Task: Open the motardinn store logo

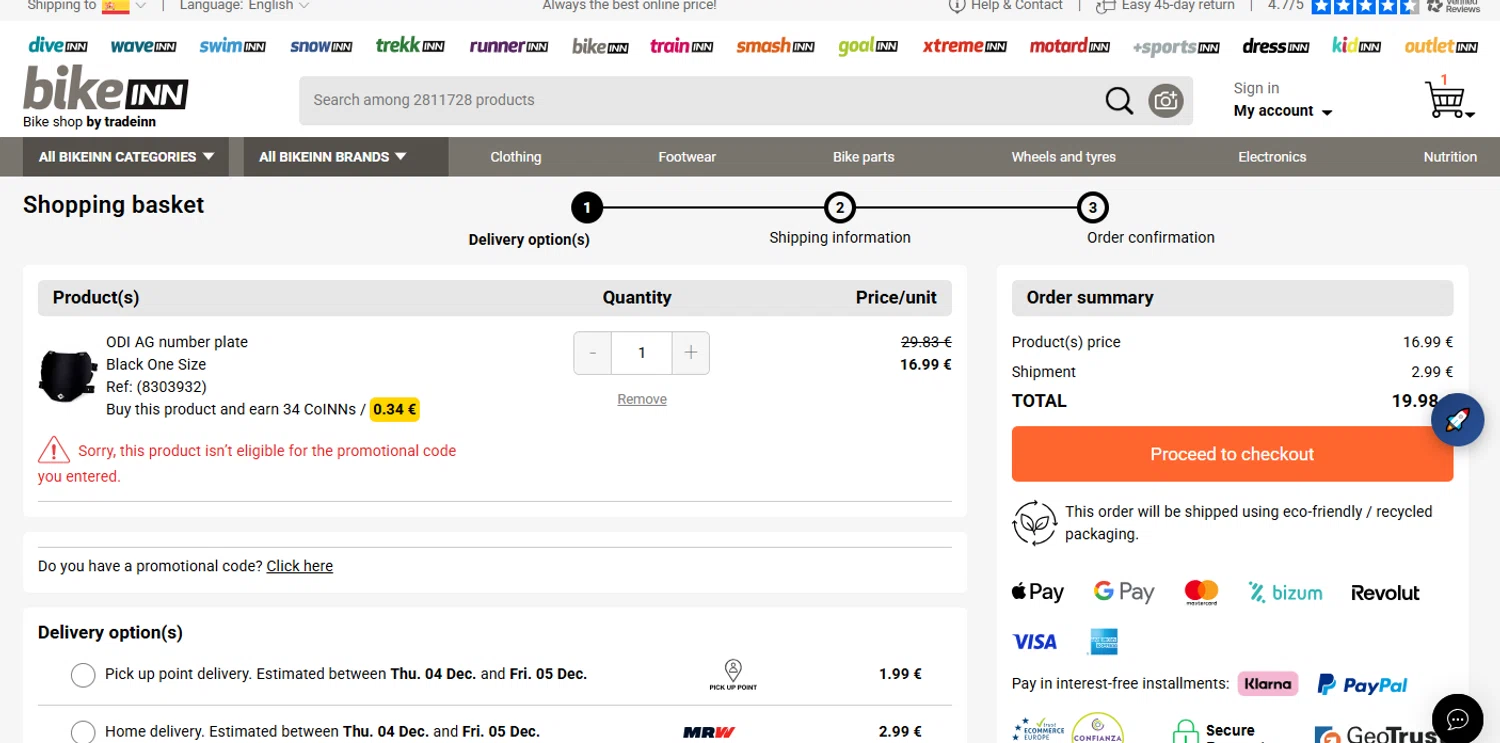Action: pos(1070,46)
